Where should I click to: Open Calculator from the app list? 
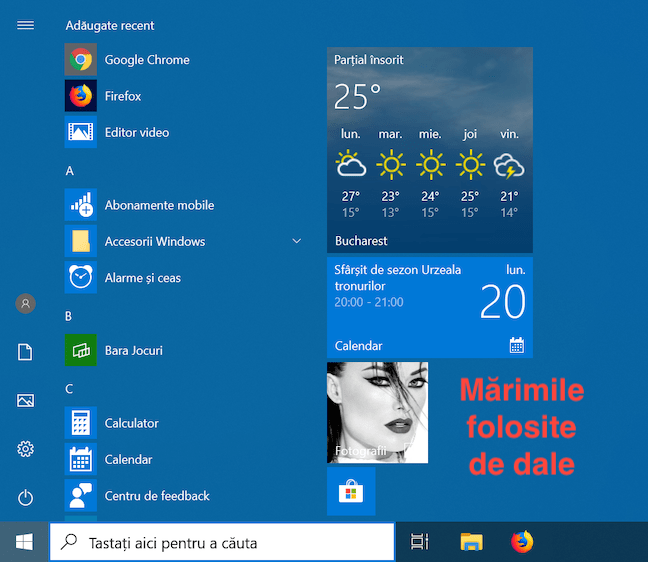(131, 423)
